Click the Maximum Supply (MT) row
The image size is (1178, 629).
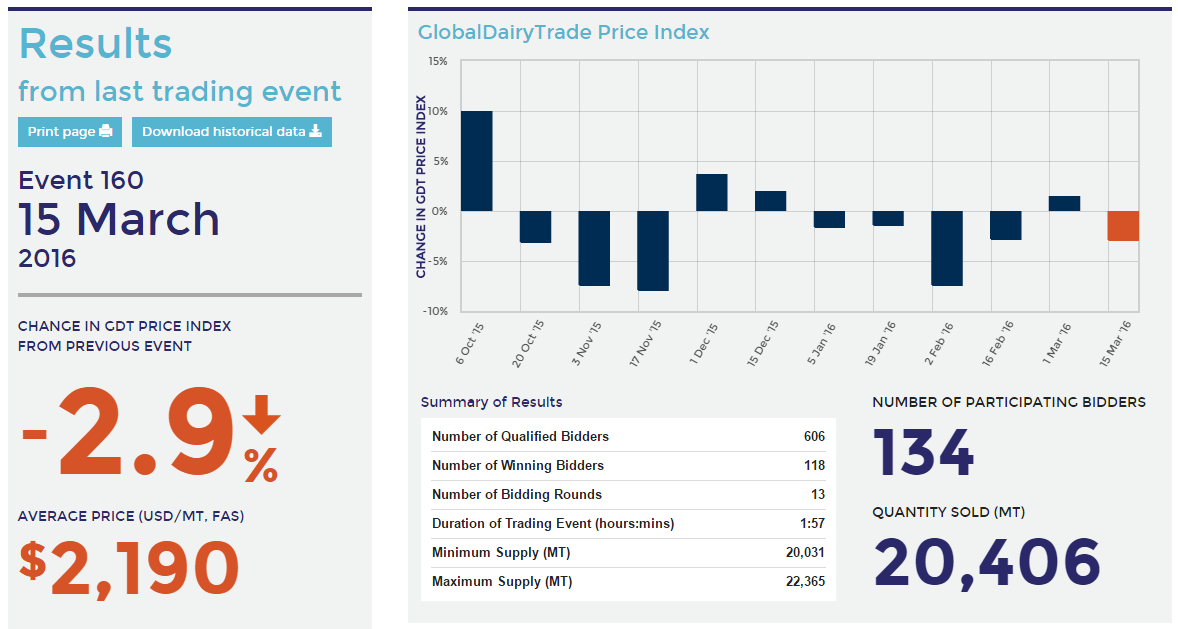coord(627,582)
